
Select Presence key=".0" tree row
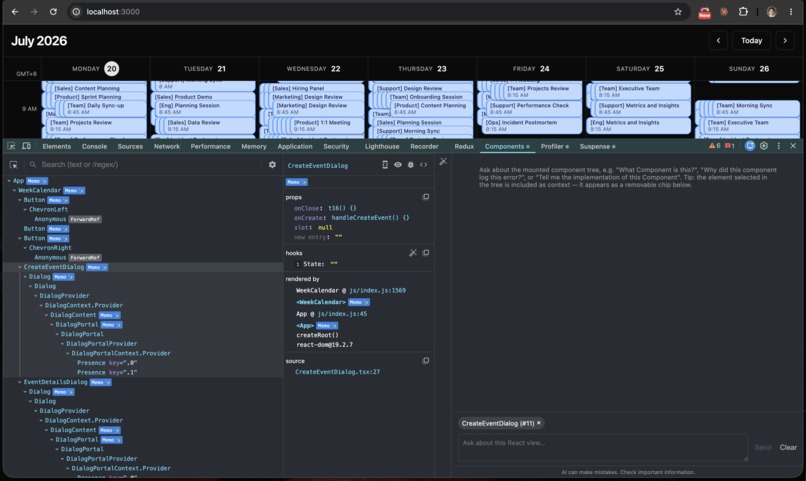point(142,363)
